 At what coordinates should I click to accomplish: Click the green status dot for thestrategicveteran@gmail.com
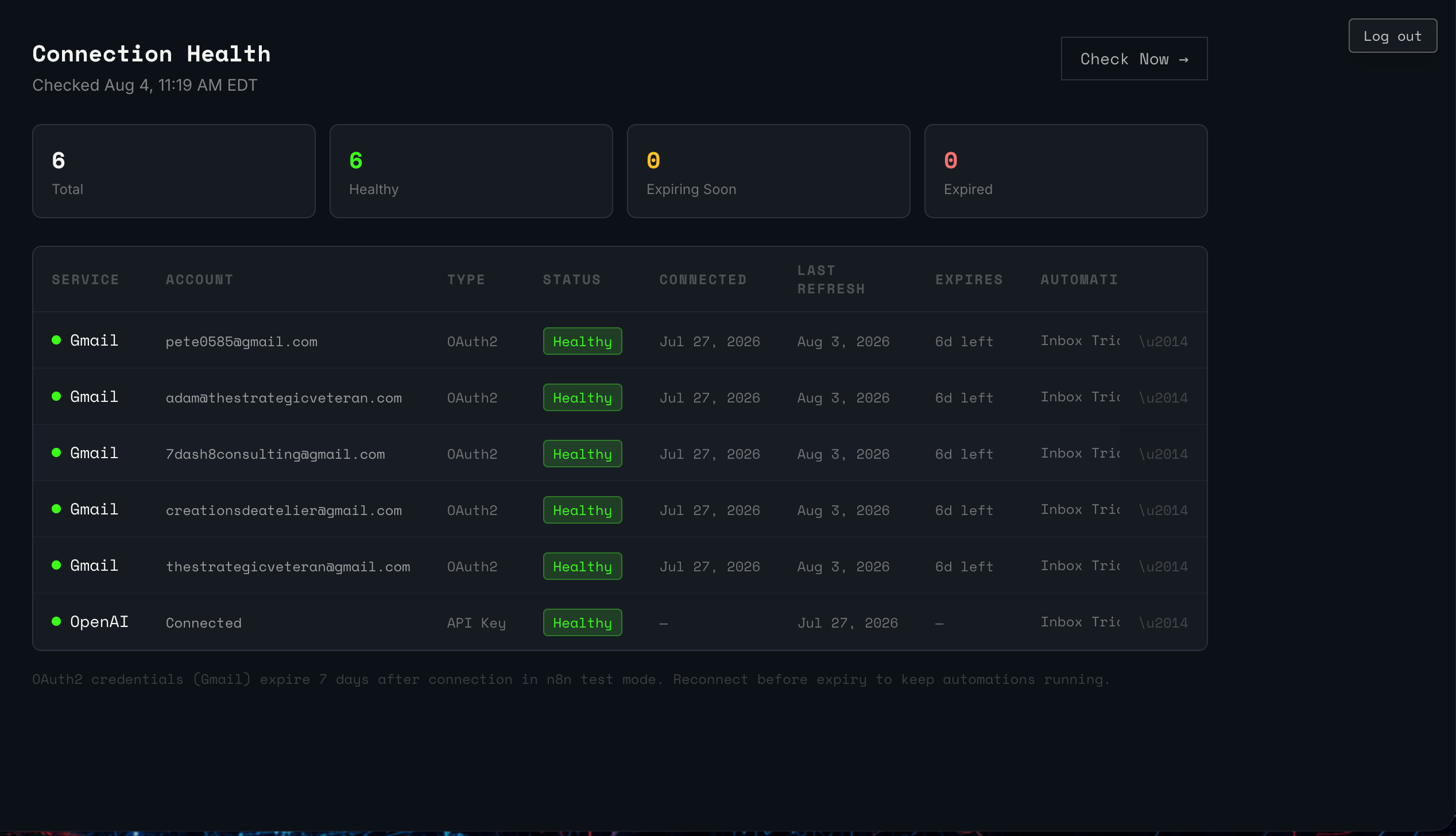point(56,565)
